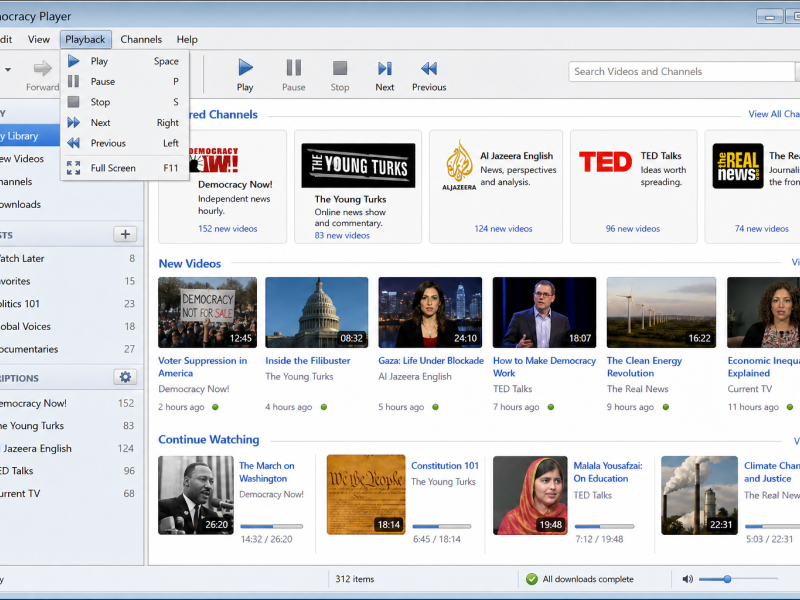
Task: Click the 124 new videos link
Action: (x=503, y=229)
